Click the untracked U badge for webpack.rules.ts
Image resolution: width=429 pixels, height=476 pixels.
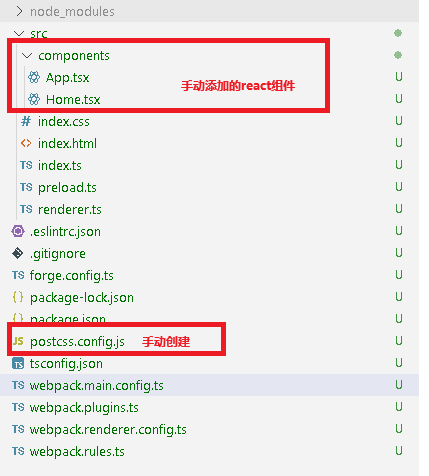[399, 451]
